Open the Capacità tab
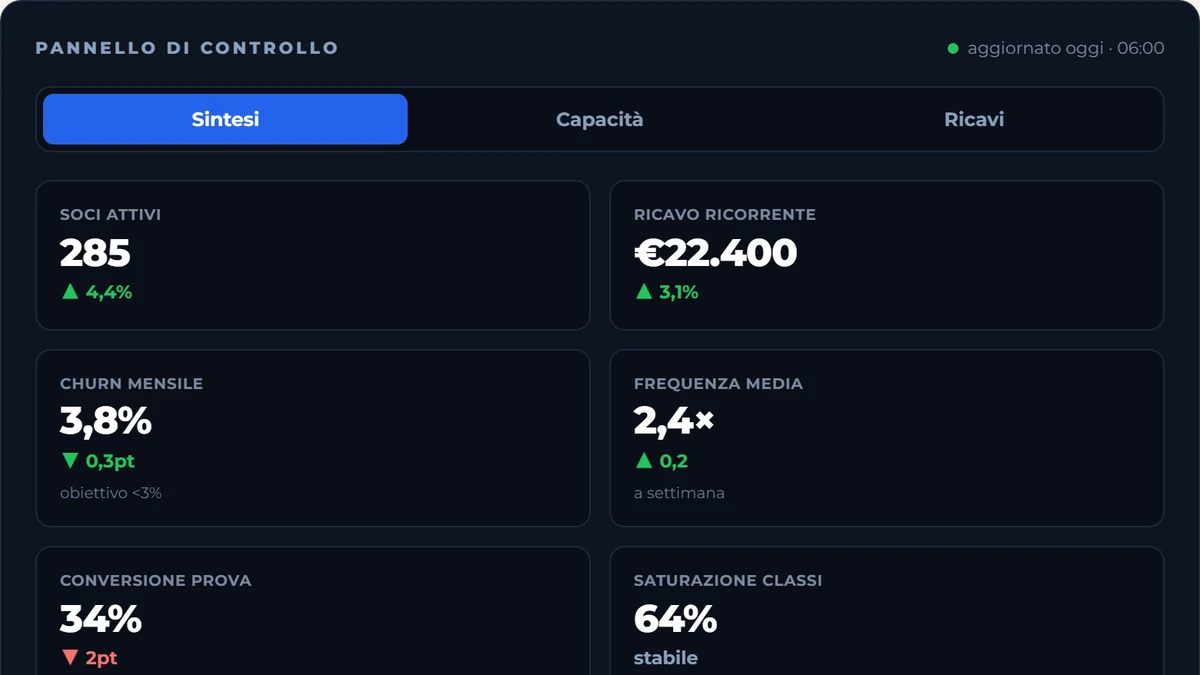This screenshot has height=675, width=1200. [x=600, y=119]
